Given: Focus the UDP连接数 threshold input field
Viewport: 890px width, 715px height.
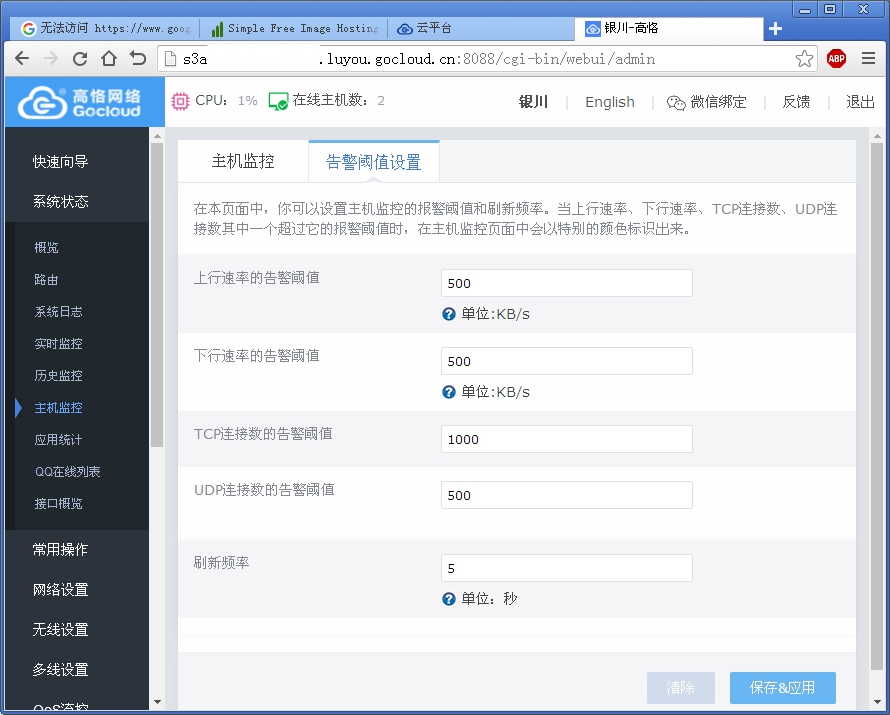Looking at the screenshot, I should click(566, 495).
